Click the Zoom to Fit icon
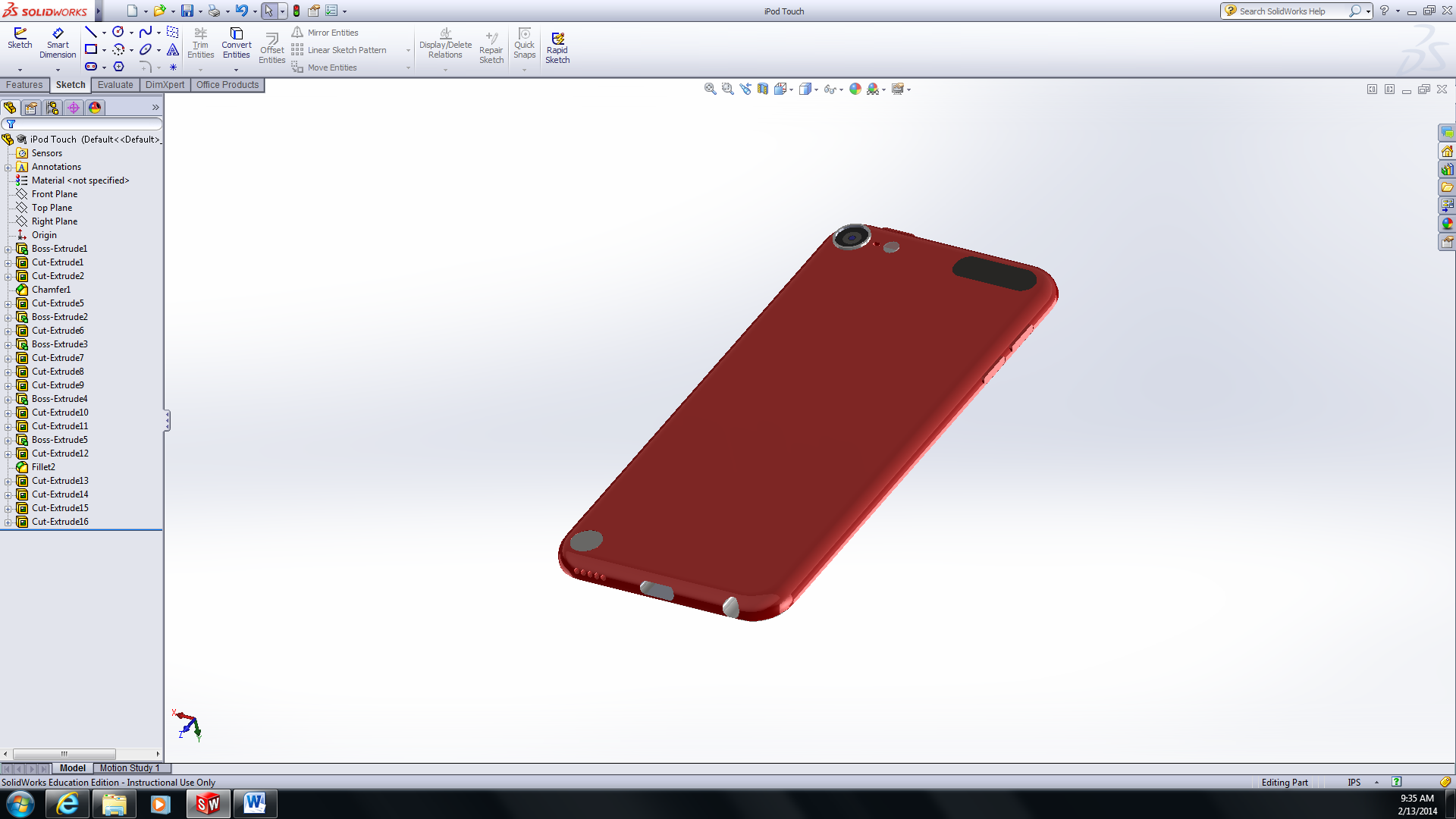The width and height of the screenshot is (1456, 819). [710, 89]
